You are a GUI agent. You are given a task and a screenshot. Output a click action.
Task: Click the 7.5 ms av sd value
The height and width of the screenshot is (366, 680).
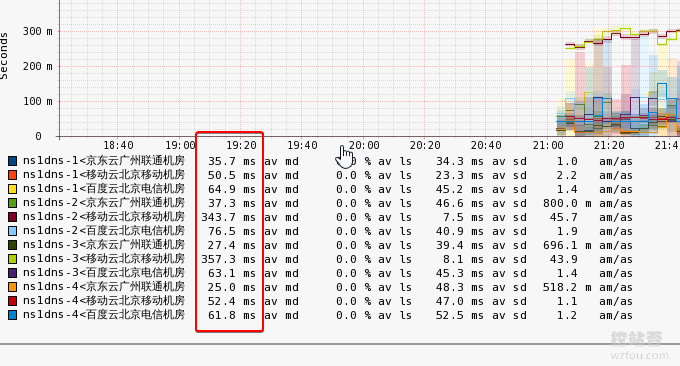463,217
